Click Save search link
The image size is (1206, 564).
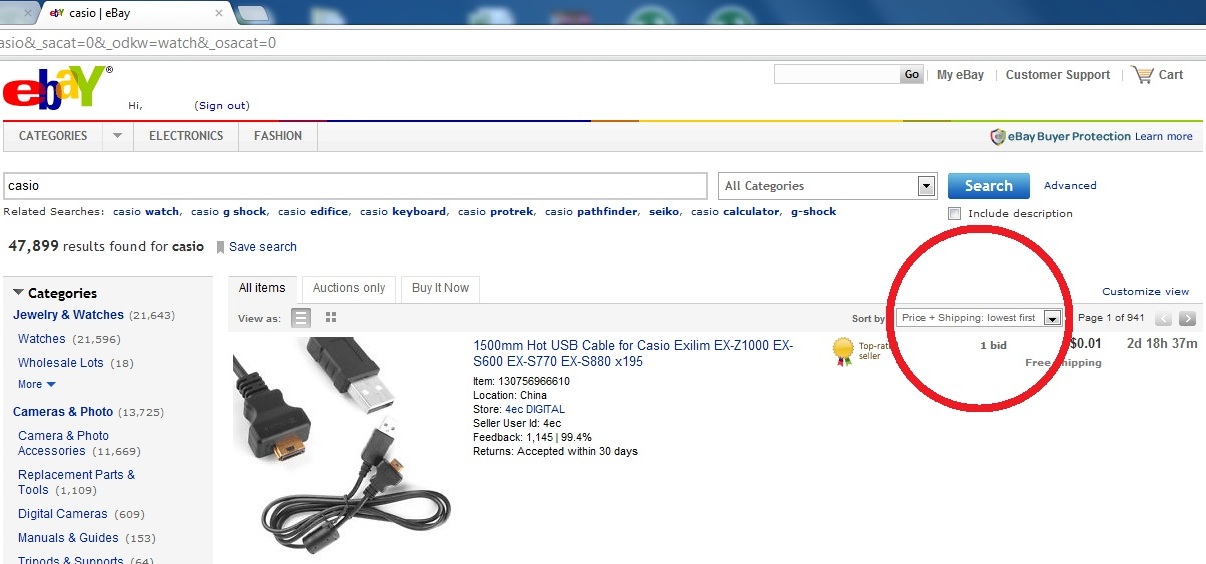tap(263, 247)
